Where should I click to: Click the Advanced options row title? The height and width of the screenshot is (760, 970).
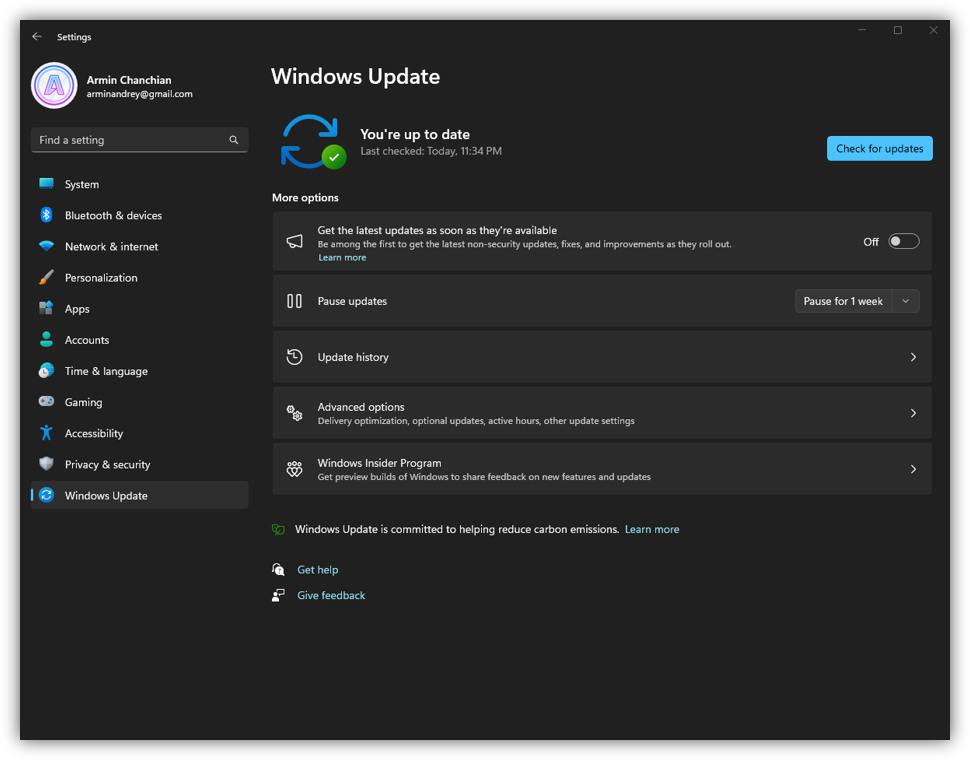[361, 407]
